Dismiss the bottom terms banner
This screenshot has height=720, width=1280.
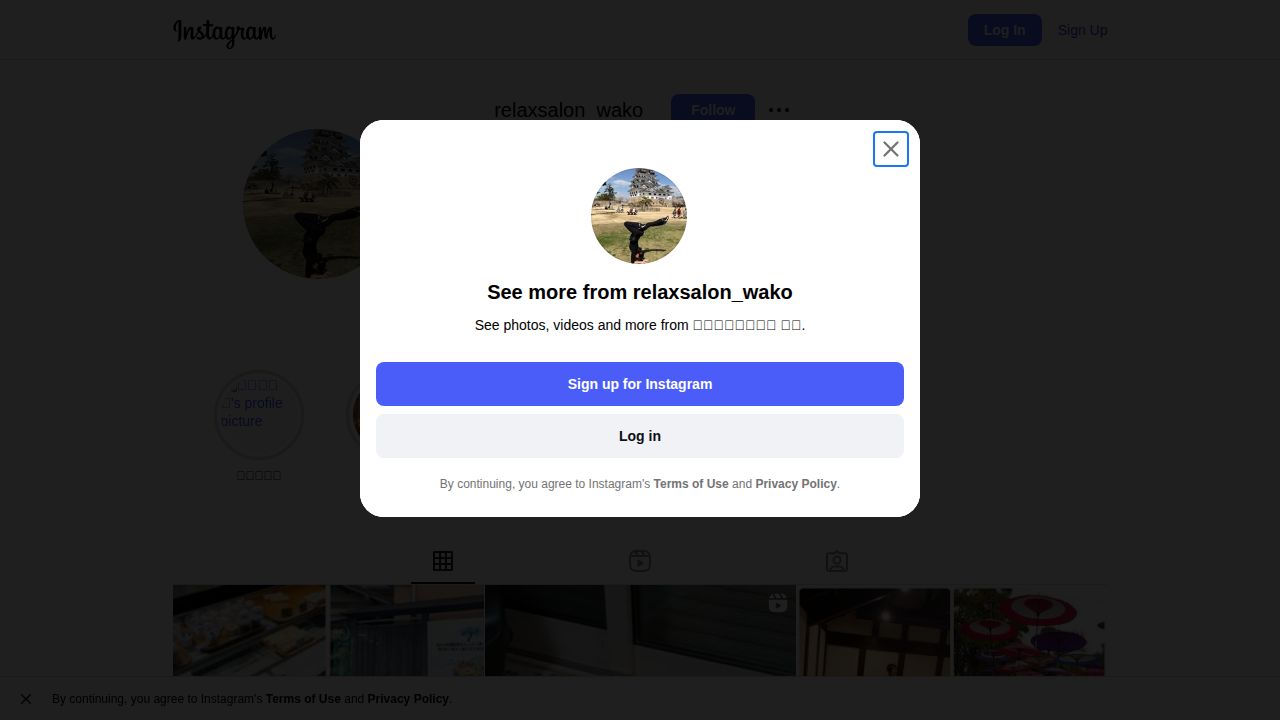(26, 699)
